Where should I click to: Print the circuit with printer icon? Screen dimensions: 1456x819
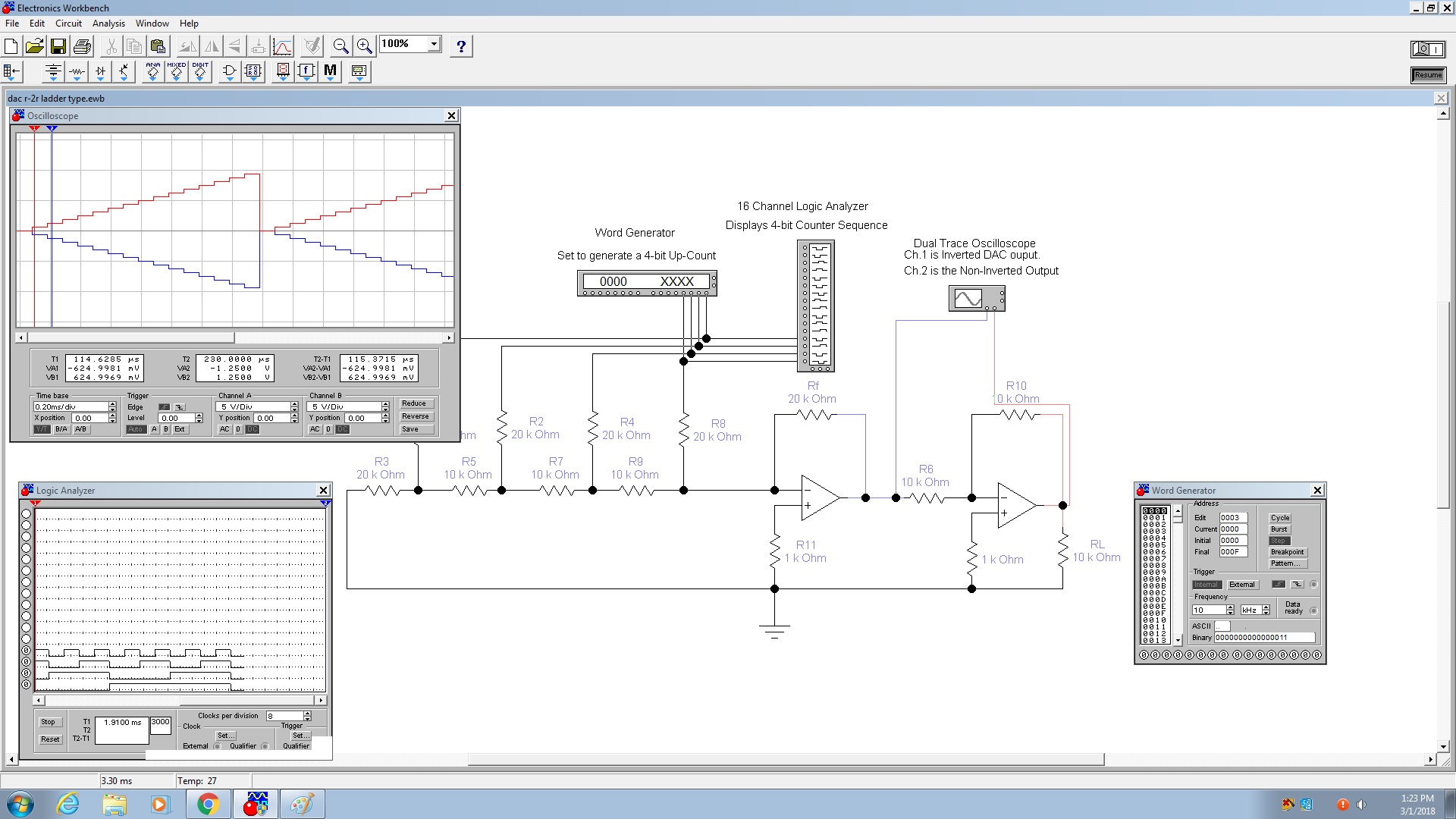(82, 46)
